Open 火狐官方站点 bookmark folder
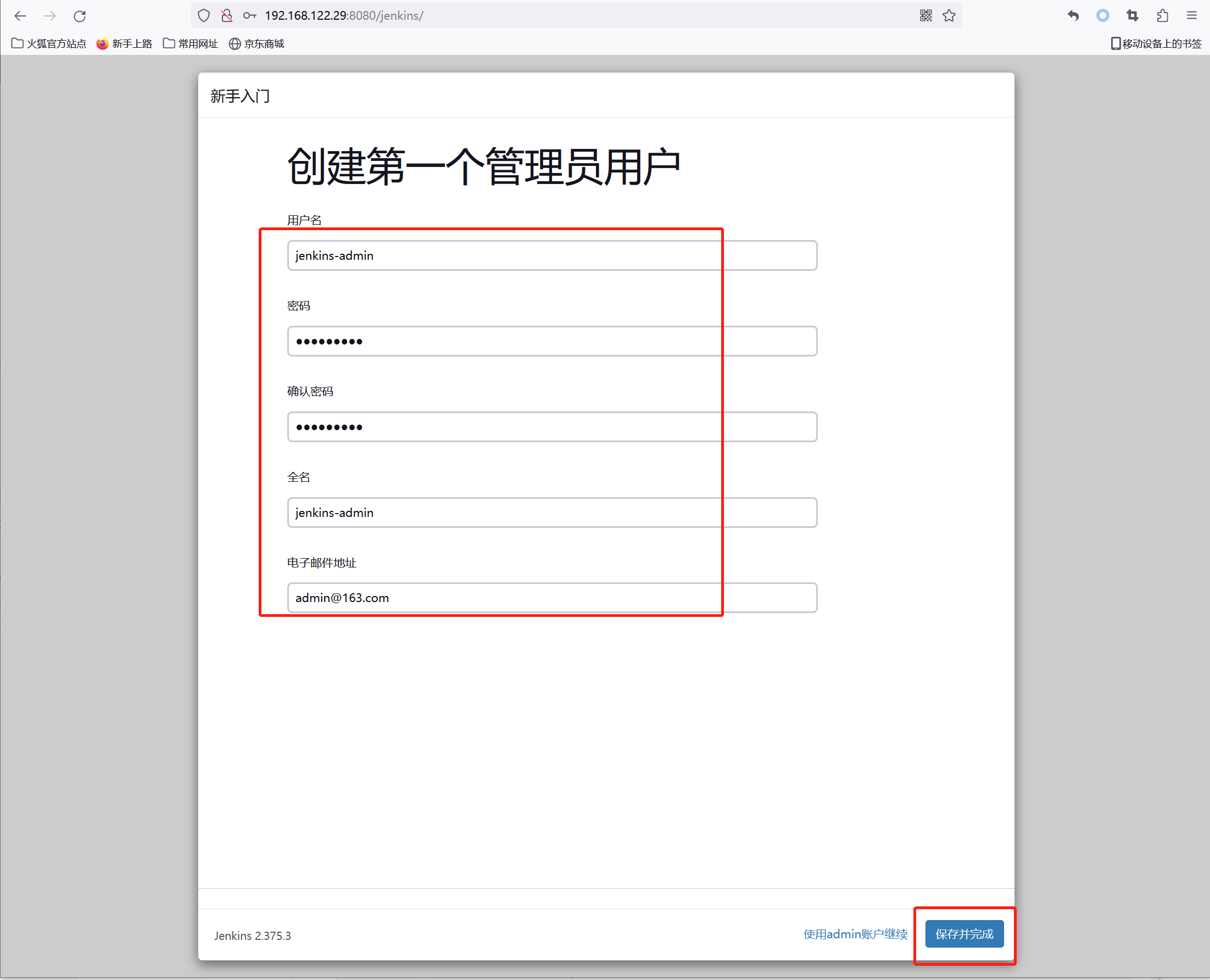 point(49,43)
